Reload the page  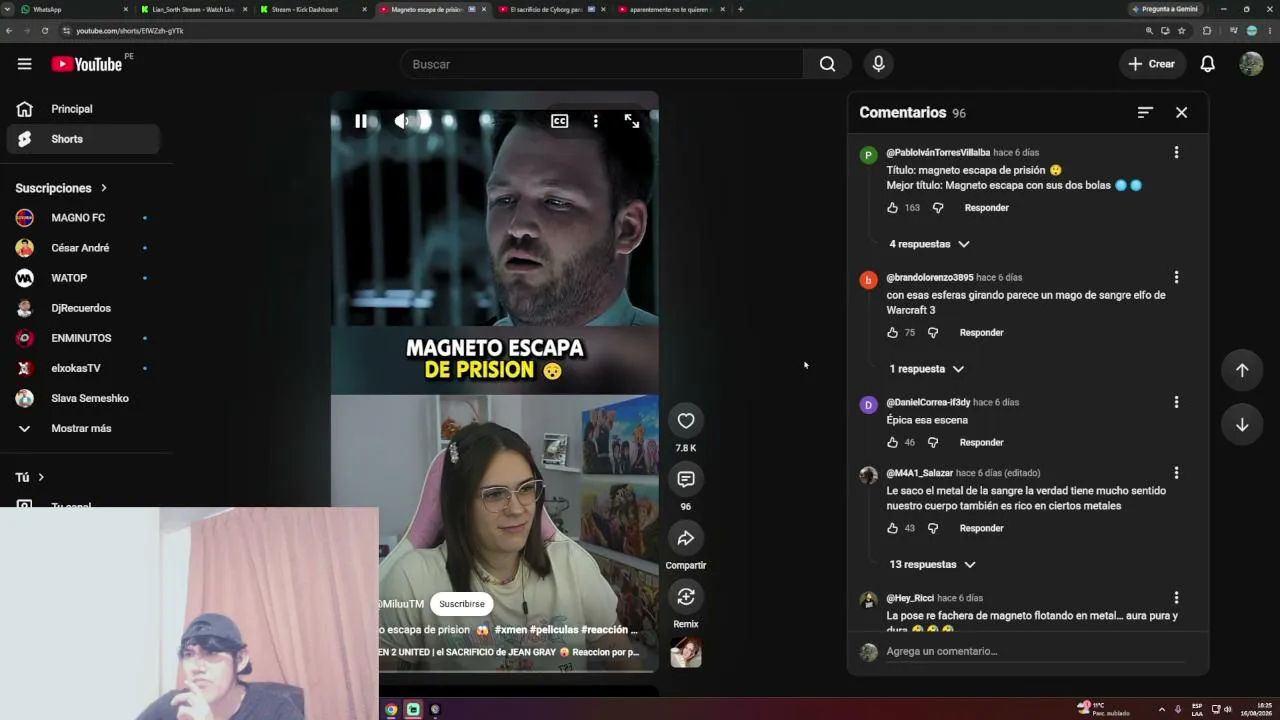(x=44, y=31)
